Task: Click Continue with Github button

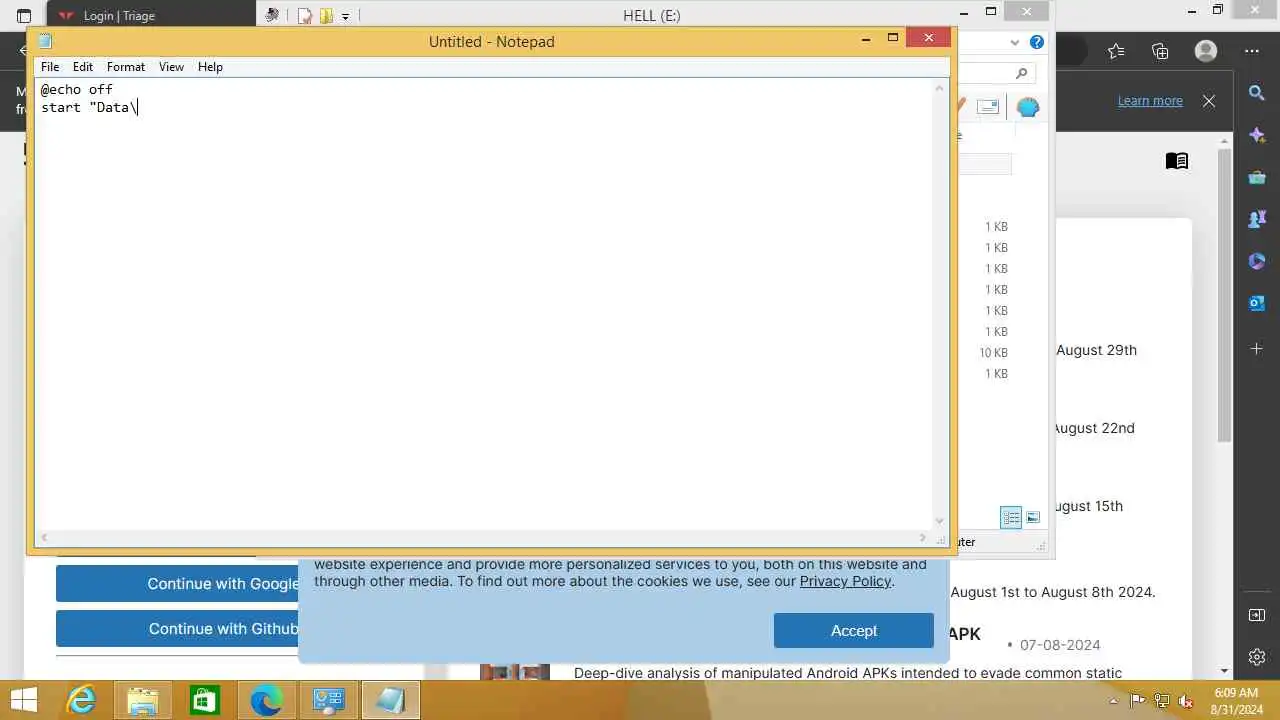Action: 177,629
